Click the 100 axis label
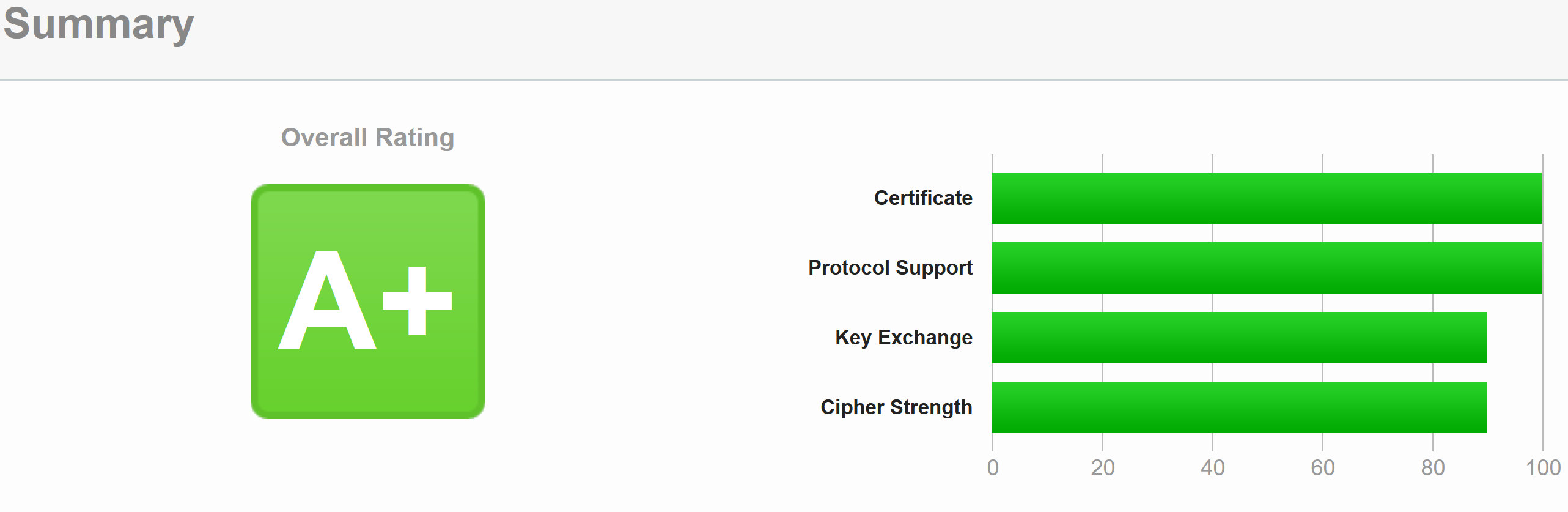1568x512 pixels. click(x=1543, y=468)
